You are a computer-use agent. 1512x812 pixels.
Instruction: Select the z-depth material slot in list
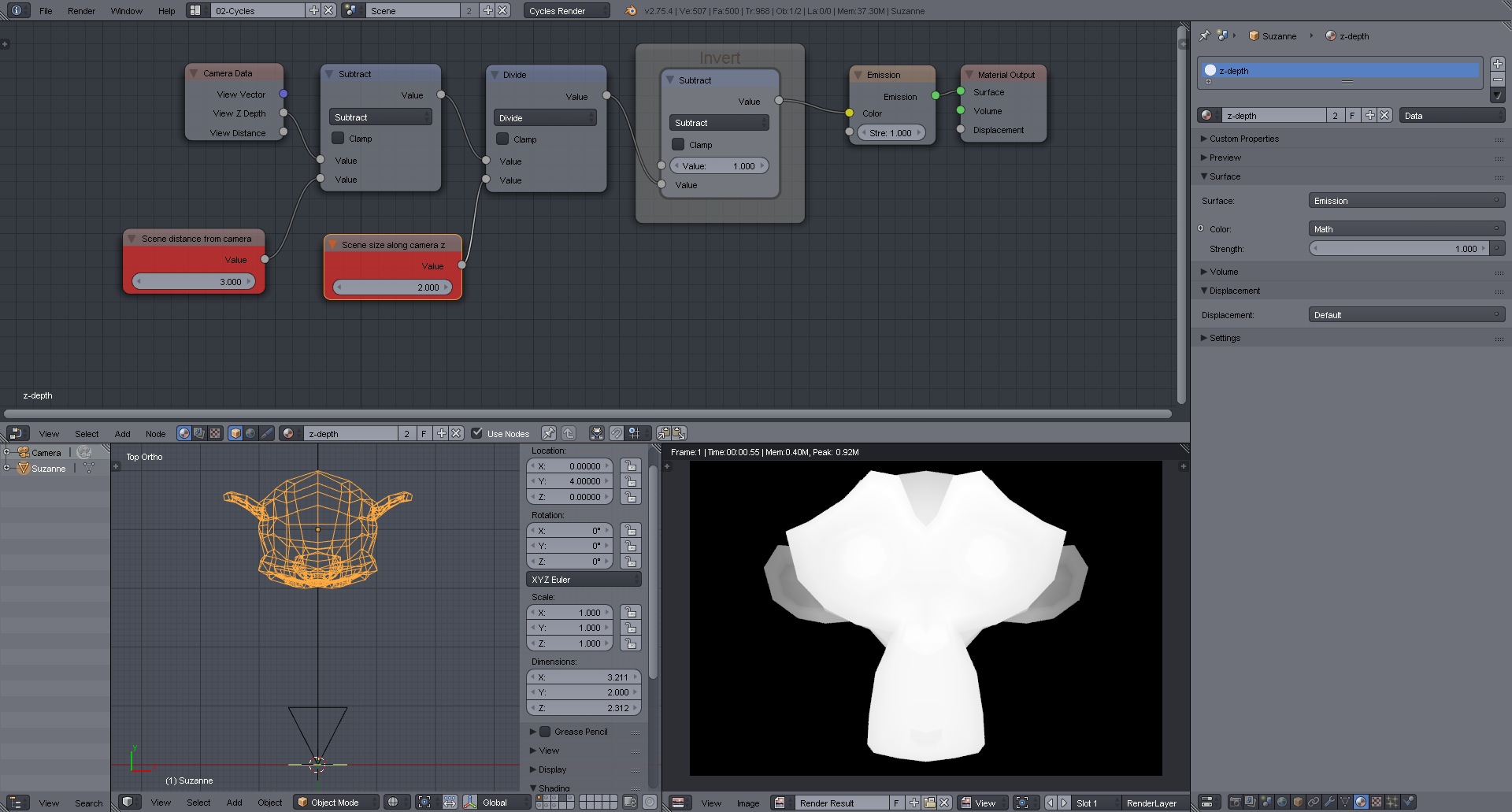click(x=1340, y=71)
